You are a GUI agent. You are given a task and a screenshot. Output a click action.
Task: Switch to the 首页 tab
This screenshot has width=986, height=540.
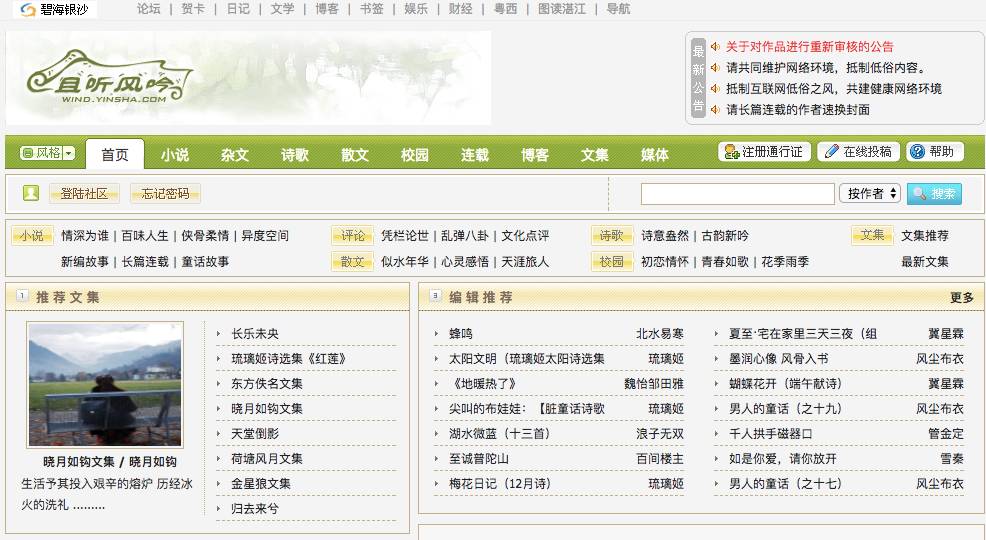(114, 155)
